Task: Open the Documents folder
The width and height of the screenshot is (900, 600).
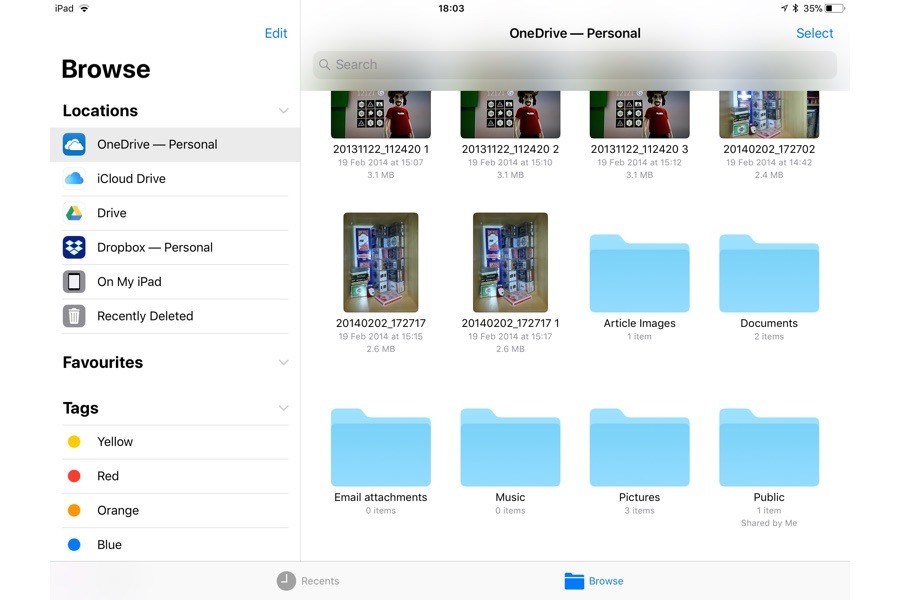Action: pos(769,273)
